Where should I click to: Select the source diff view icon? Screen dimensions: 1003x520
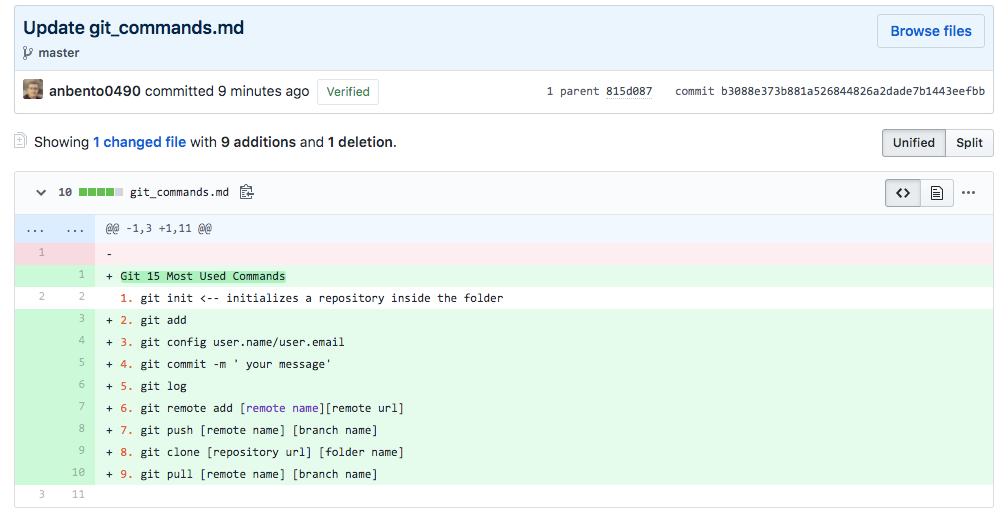903,193
